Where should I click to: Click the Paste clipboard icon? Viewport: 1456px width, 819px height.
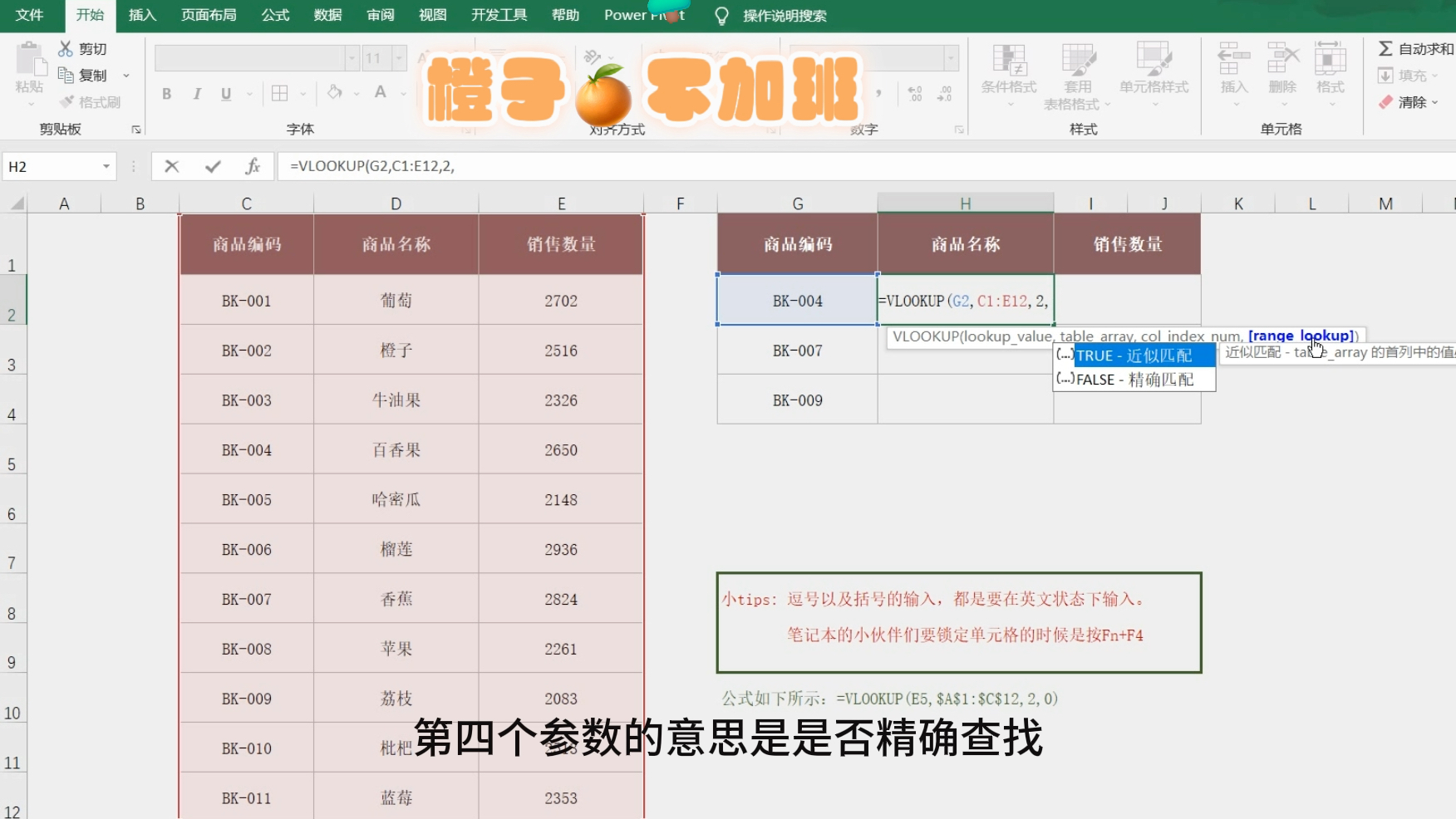pyautogui.click(x=30, y=60)
